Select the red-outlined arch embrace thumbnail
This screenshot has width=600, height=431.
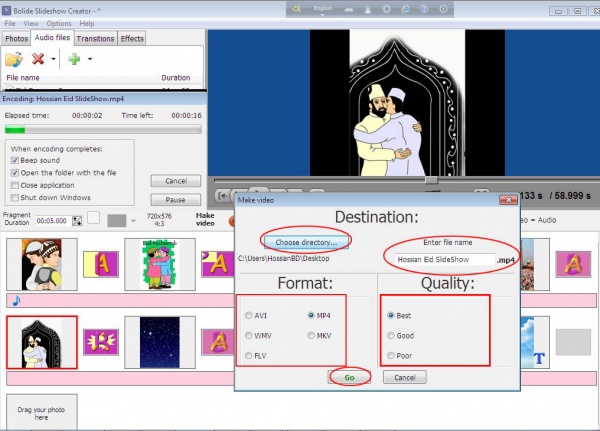(42, 342)
